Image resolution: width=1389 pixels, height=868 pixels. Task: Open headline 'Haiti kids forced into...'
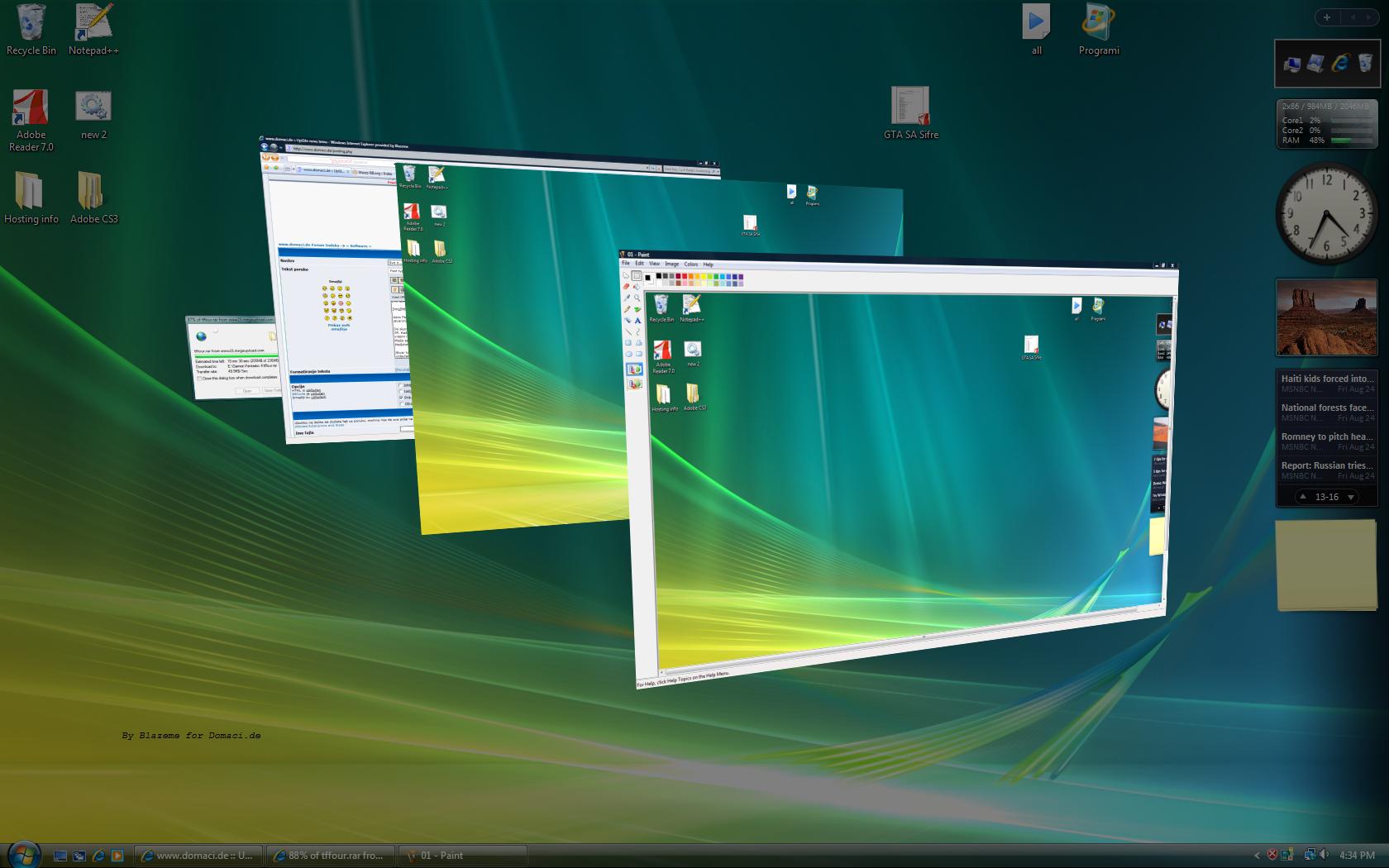pyautogui.click(x=1327, y=379)
